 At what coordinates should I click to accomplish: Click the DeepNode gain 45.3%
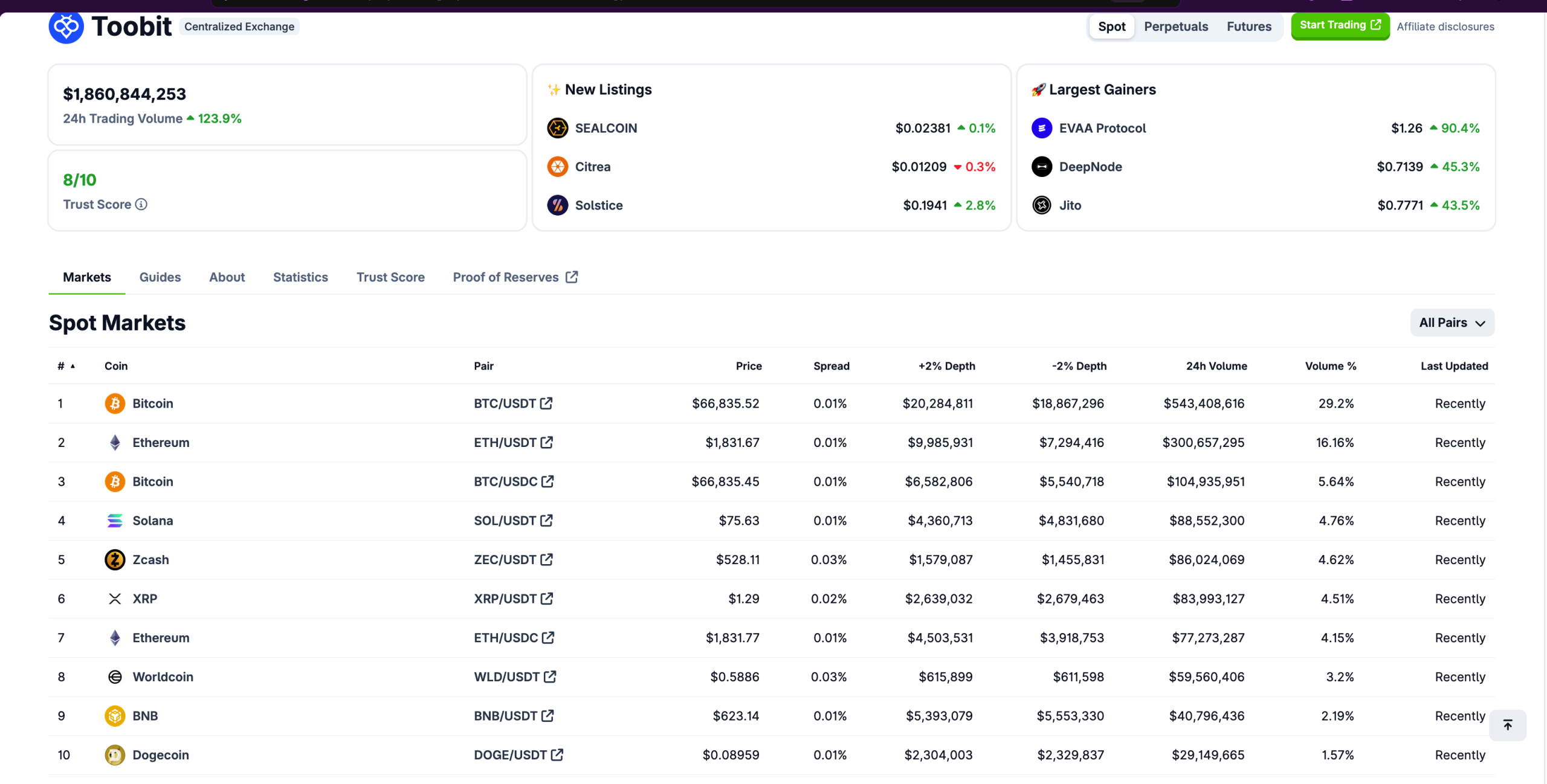1455,167
